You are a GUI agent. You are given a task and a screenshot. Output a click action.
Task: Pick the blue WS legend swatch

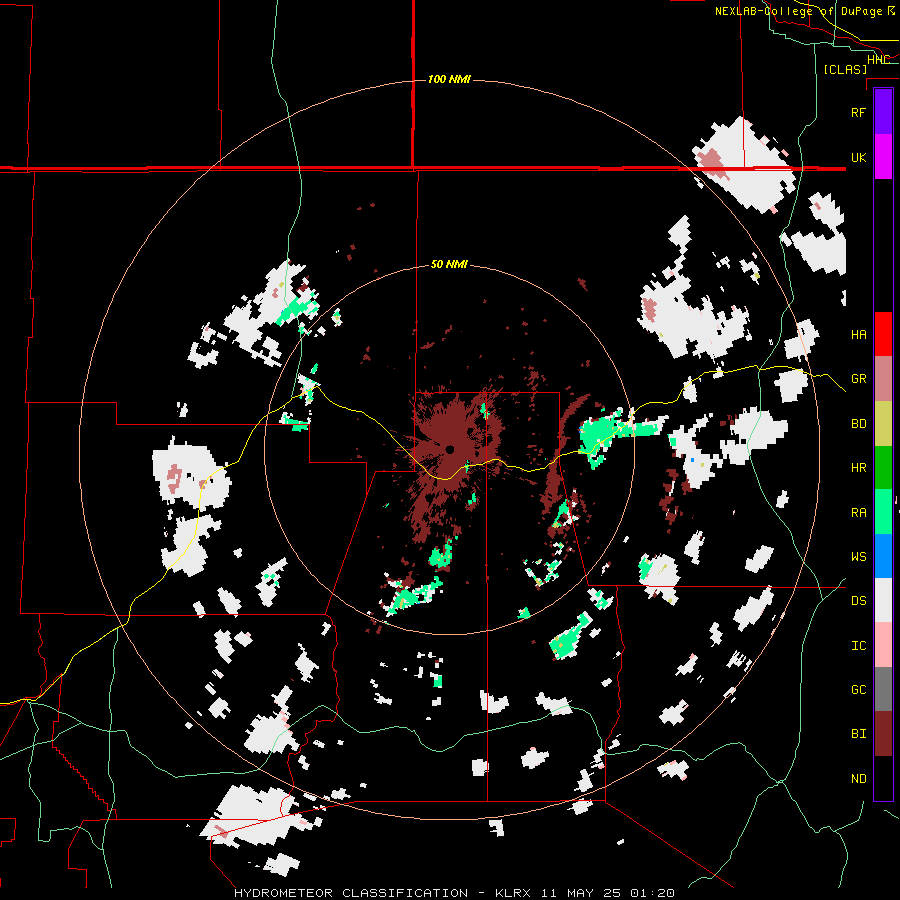[x=883, y=556]
